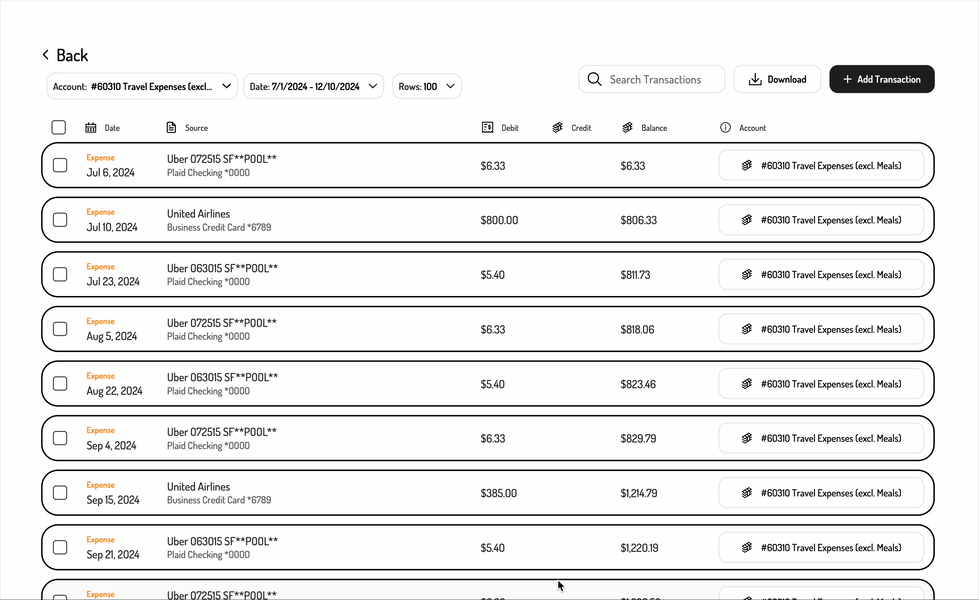Click the Expense label on the Jul 6 Uber row
979x600 pixels.
point(100,157)
